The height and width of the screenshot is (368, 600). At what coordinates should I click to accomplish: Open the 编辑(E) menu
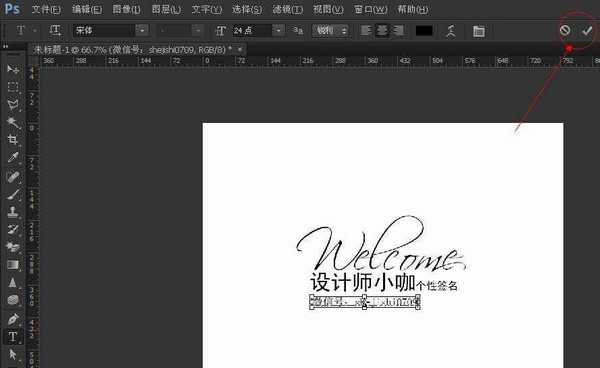click(87, 9)
